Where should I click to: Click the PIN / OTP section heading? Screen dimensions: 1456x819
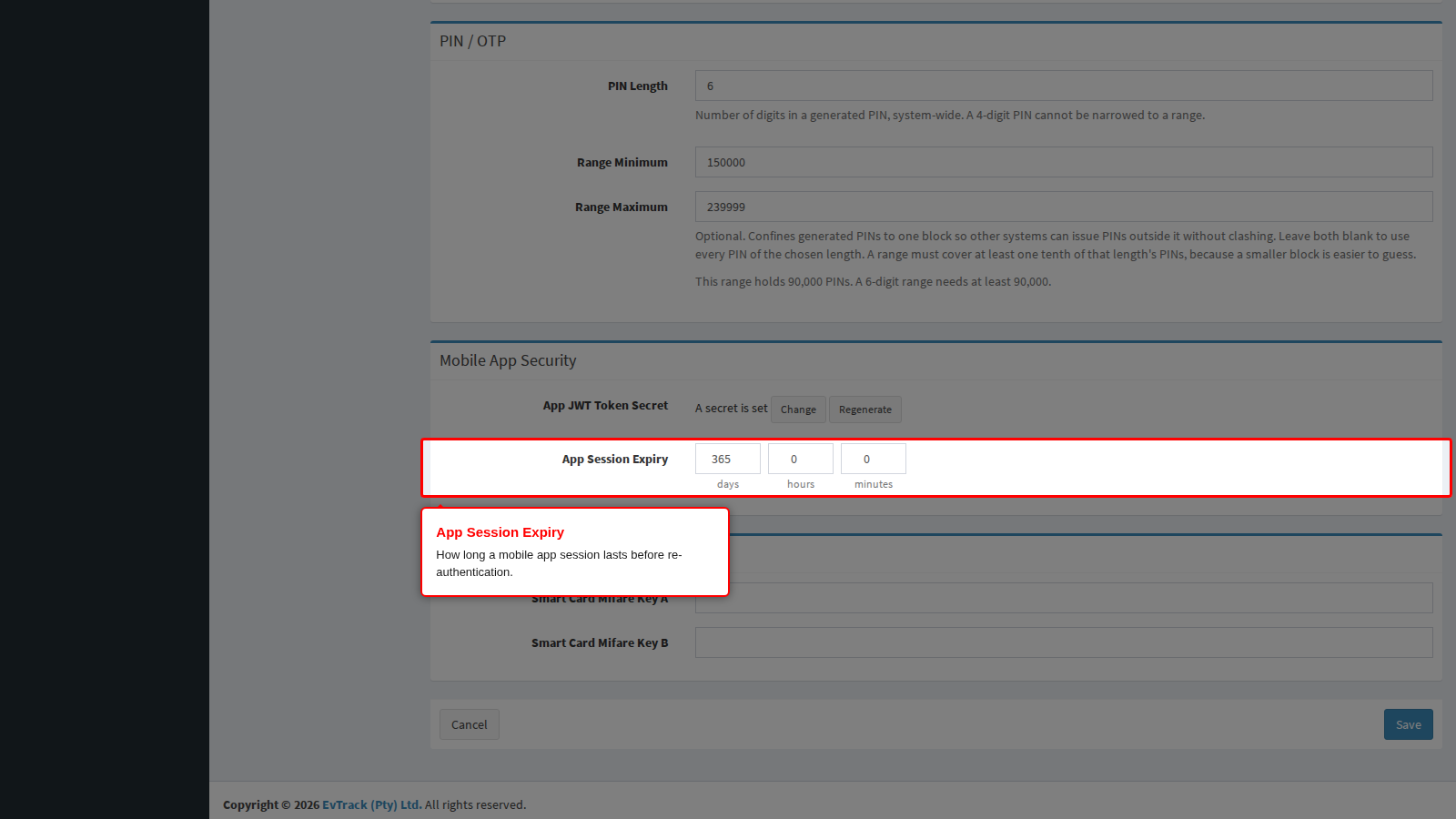[x=472, y=41]
